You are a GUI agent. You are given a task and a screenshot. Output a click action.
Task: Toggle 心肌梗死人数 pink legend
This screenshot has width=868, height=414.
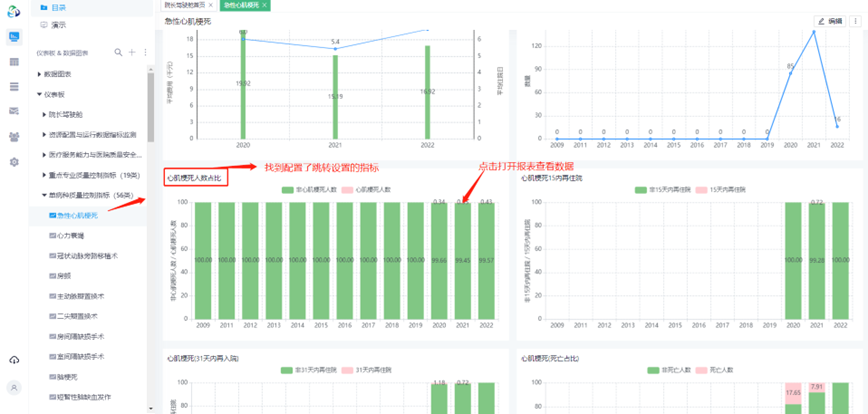pos(366,190)
